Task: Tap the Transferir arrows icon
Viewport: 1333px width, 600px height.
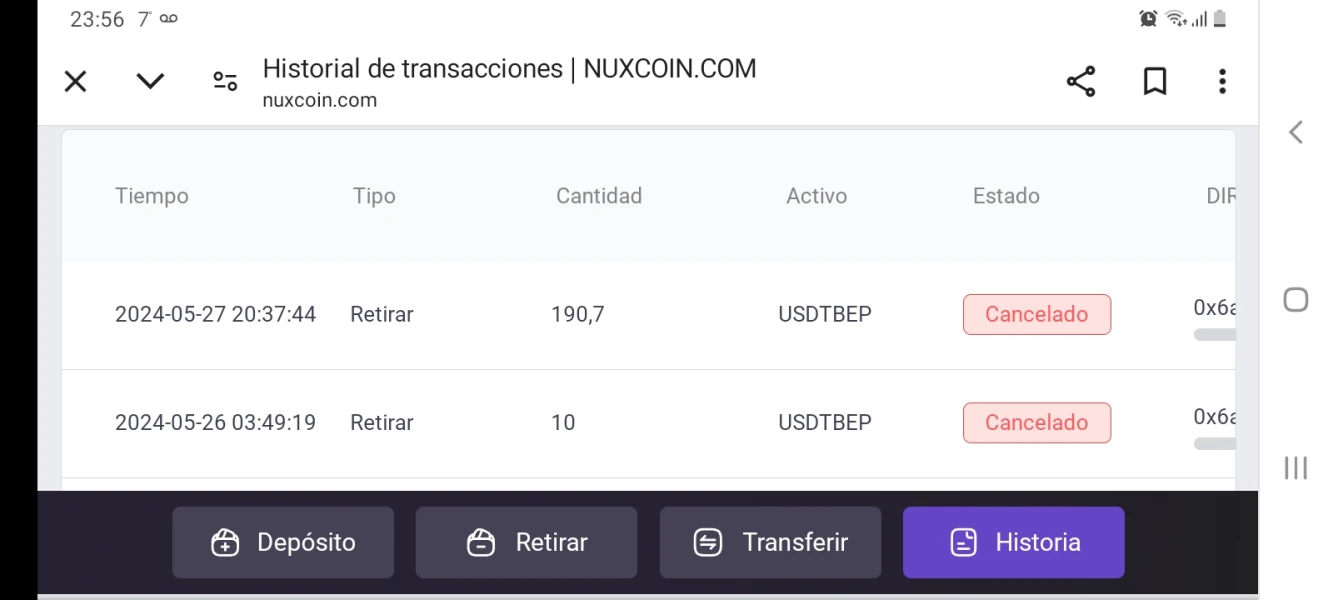Action: click(706, 542)
